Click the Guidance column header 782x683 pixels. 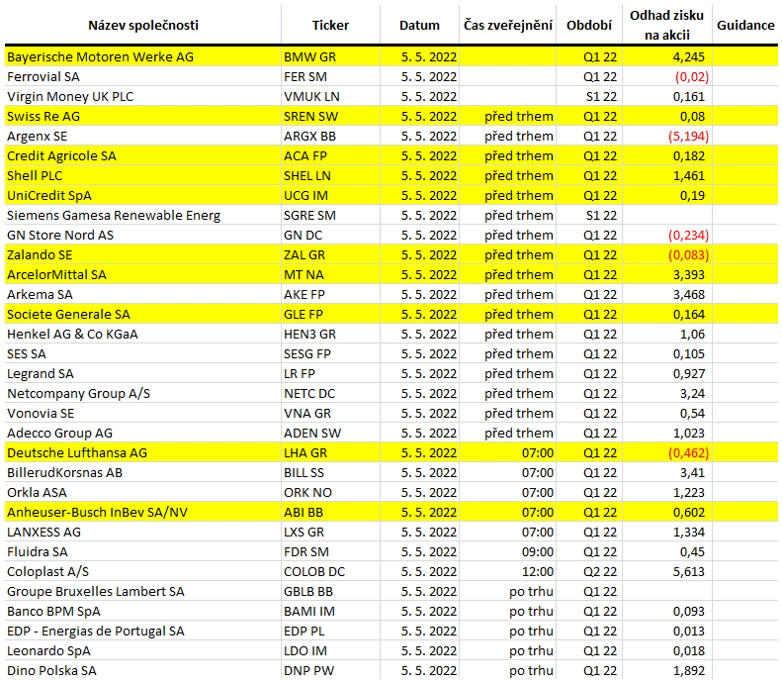point(745,25)
